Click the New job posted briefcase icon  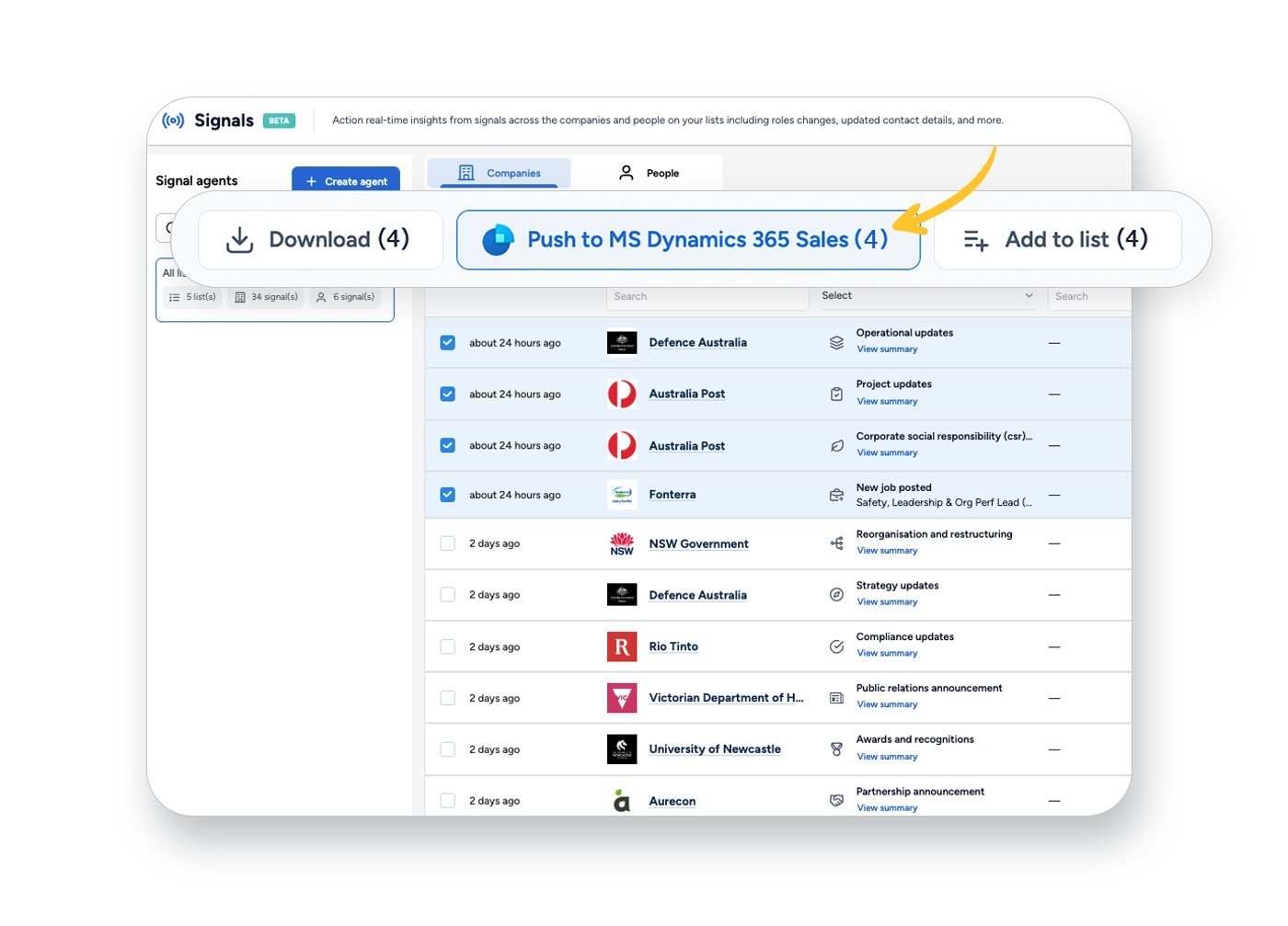point(836,495)
